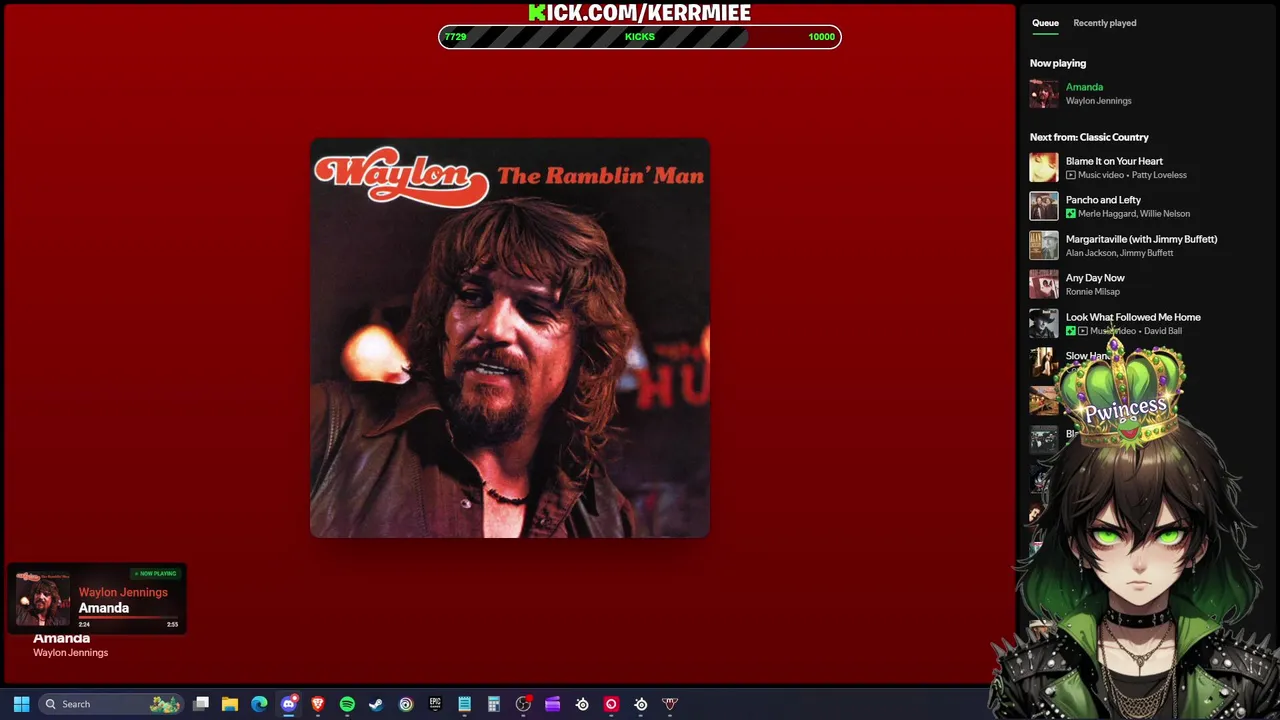Launch Microsoft Edge from the taskbar
The width and height of the screenshot is (1280, 720).
259,704
